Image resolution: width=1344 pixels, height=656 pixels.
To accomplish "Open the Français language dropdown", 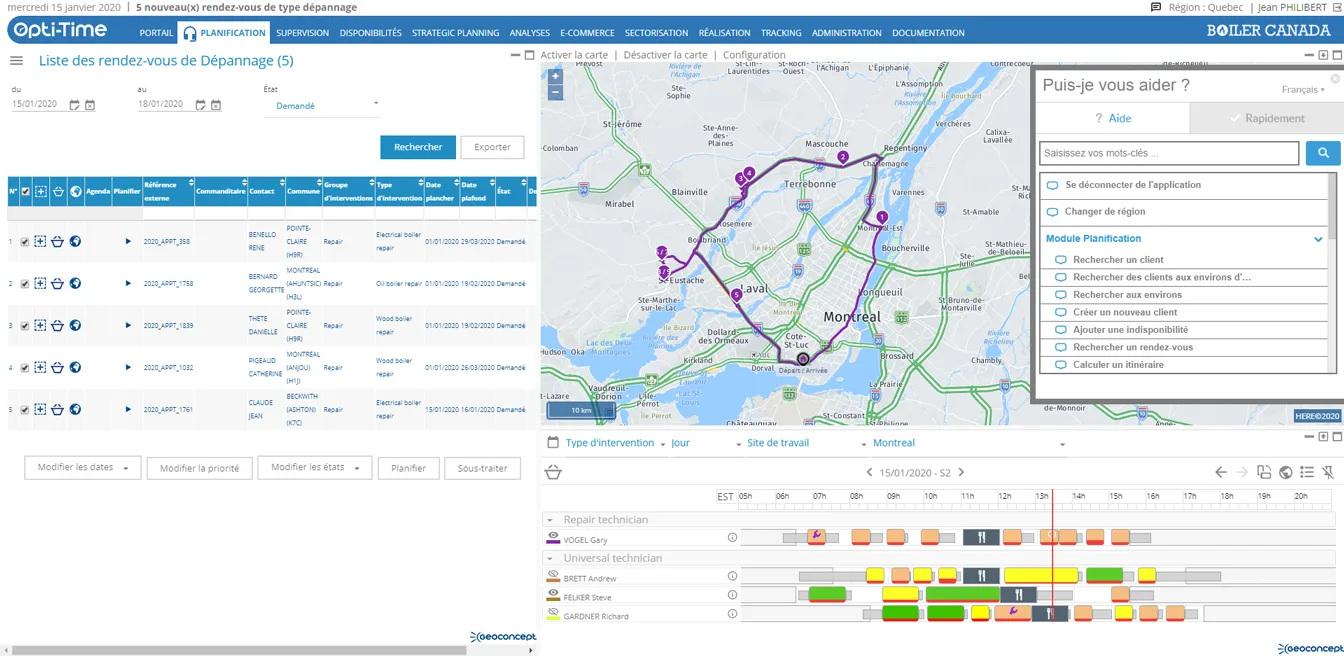I will tap(1303, 90).
